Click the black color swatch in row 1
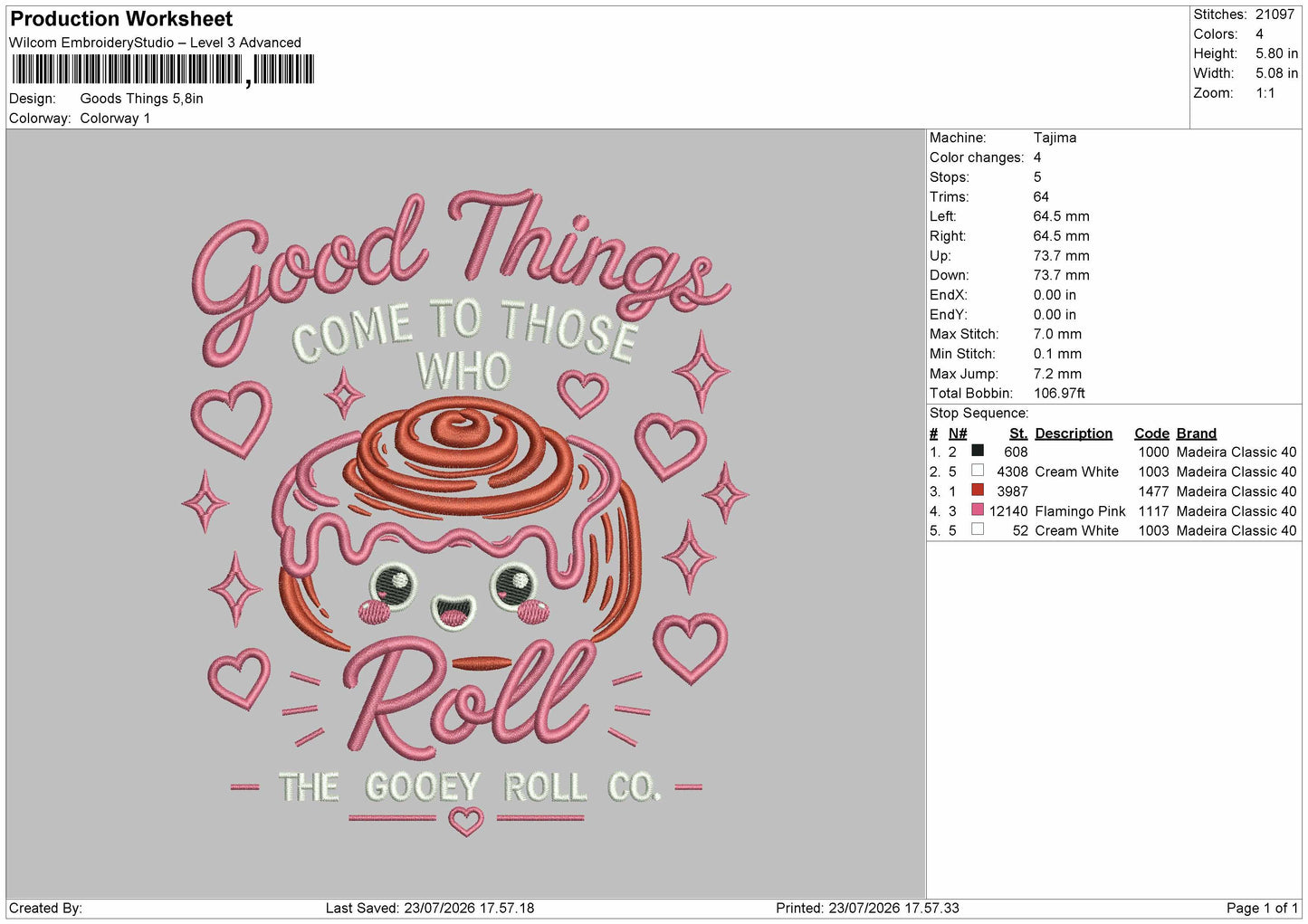Viewport: 1308px width, 924px height. coord(978,451)
